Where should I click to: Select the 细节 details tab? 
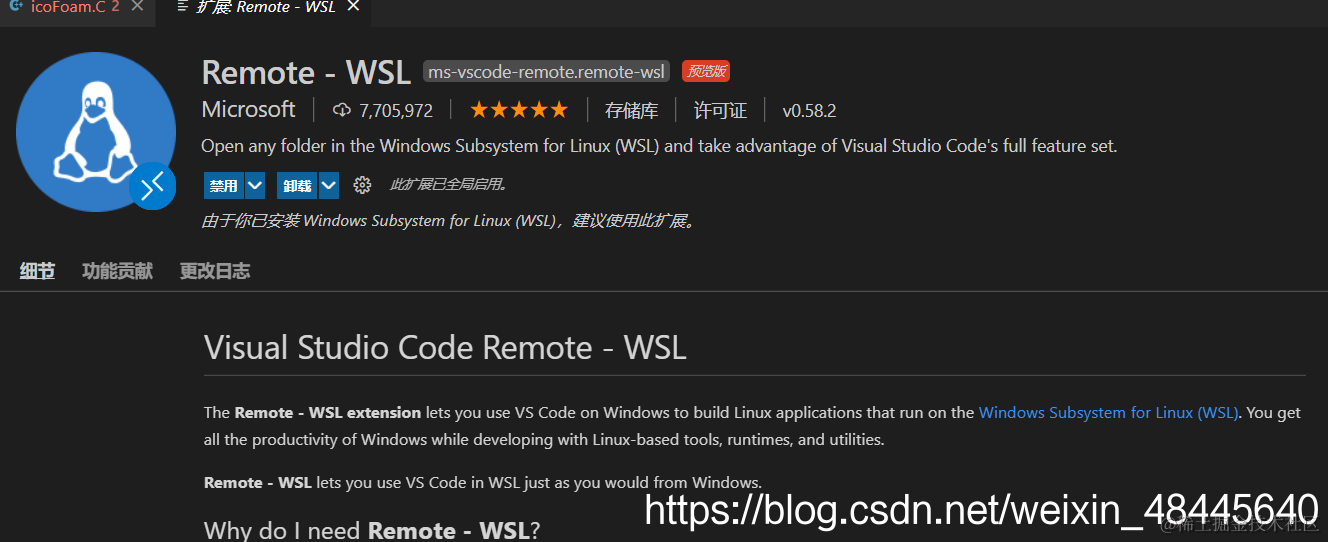click(x=37, y=271)
